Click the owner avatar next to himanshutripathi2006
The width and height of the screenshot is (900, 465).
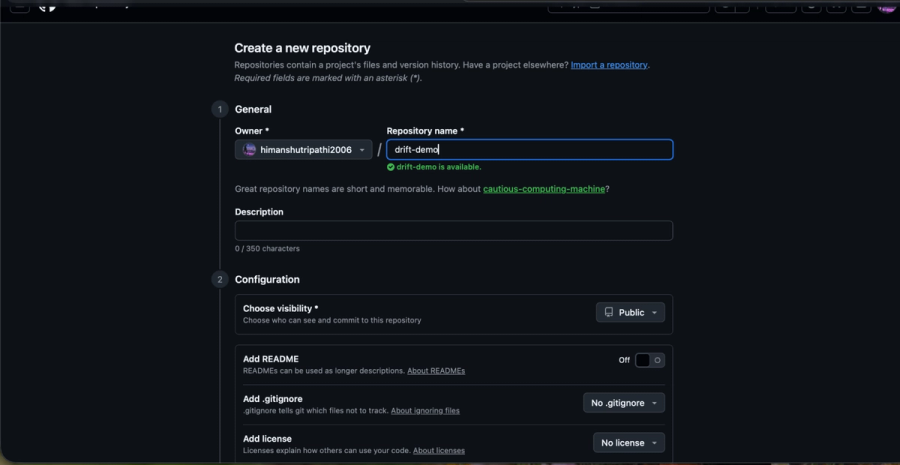249,150
